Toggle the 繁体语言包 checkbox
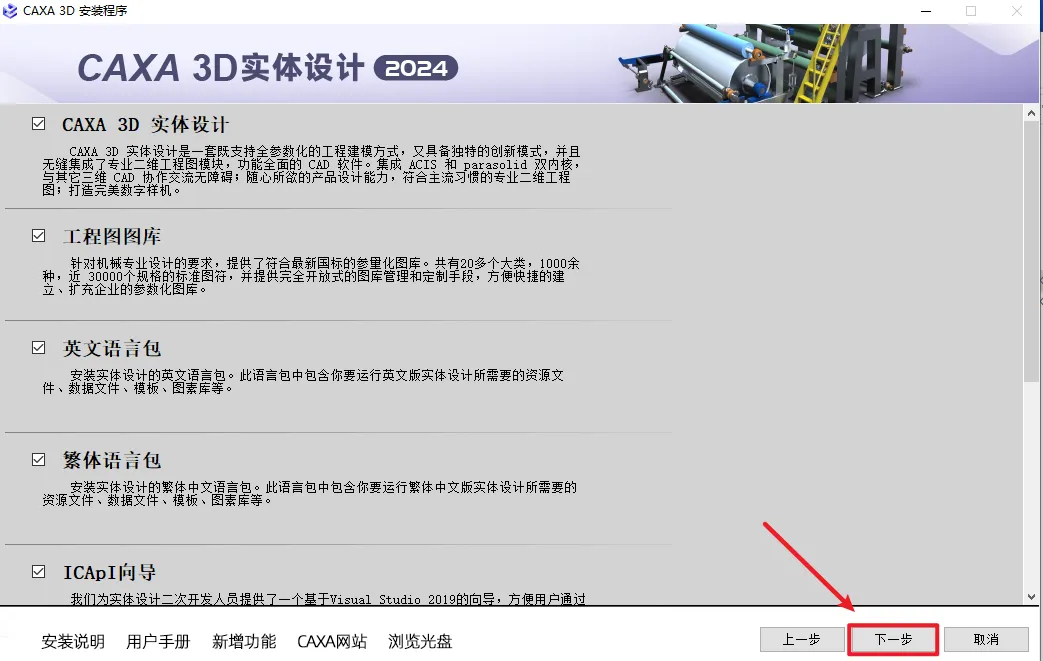This screenshot has width=1043, height=661. coord(39,460)
